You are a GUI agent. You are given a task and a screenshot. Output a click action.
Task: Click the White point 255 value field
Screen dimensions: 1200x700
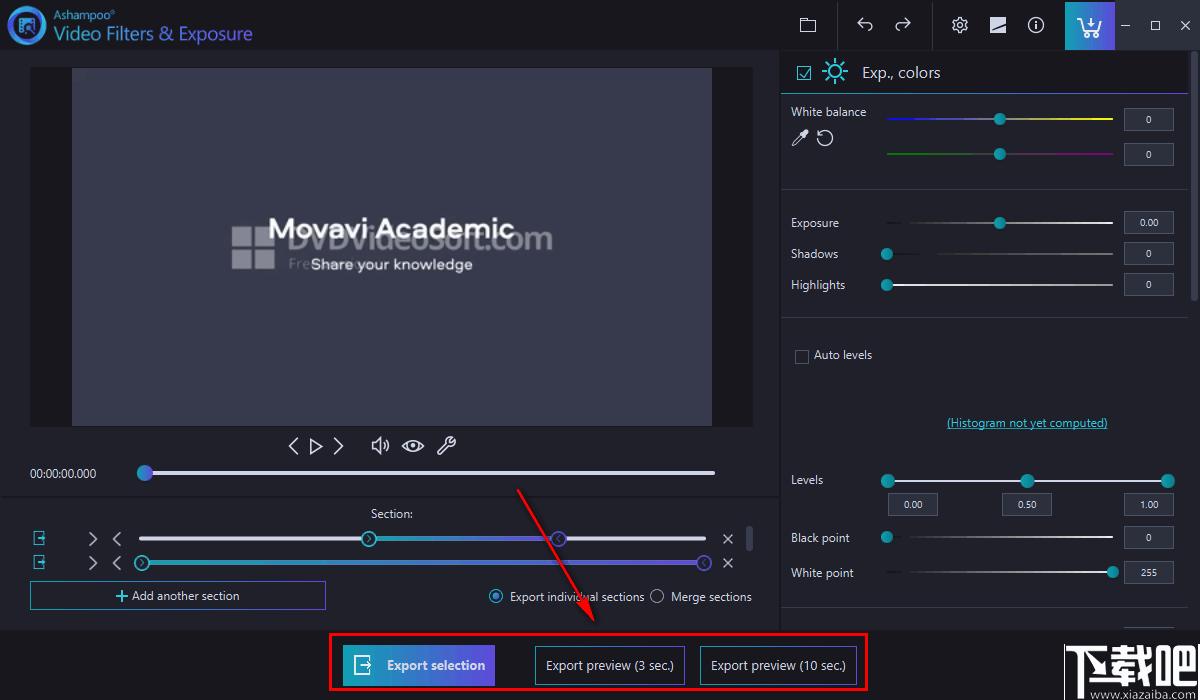click(x=1149, y=573)
